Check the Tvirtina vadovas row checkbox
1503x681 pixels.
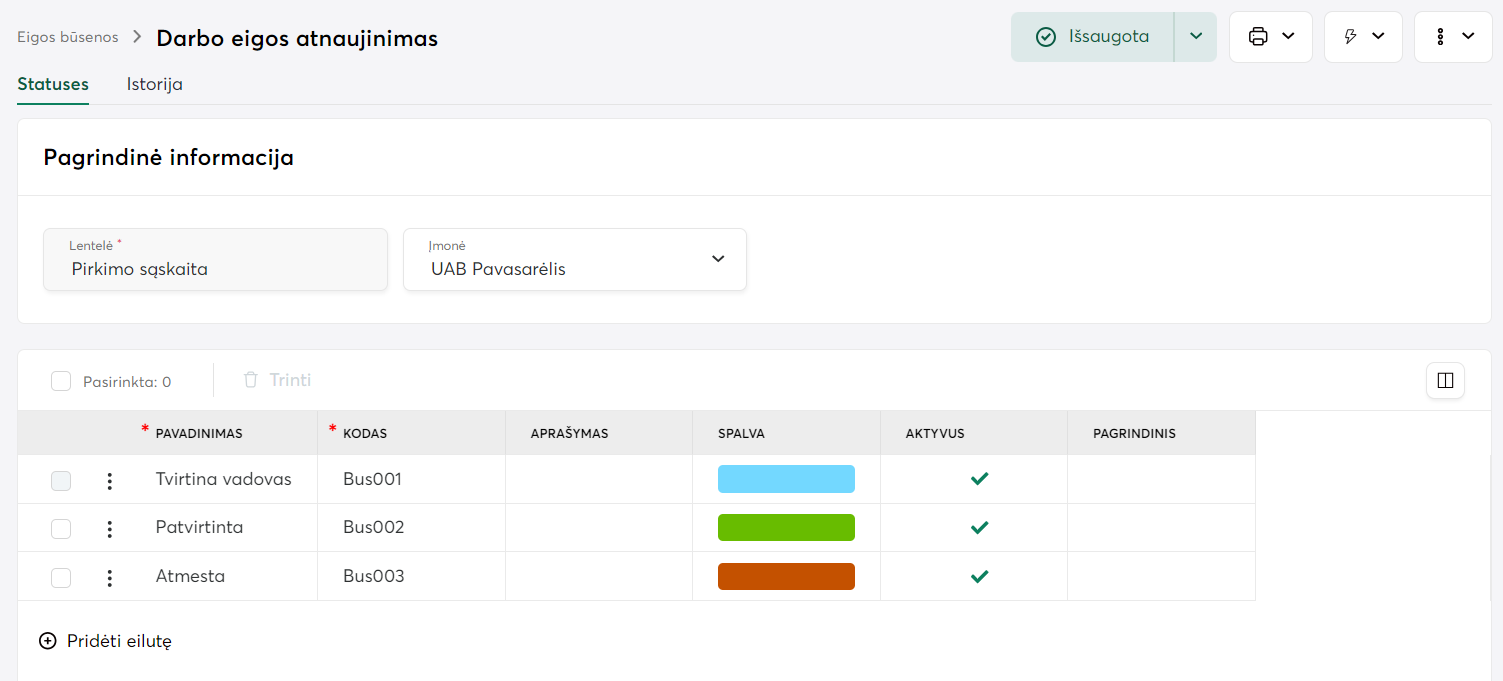pos(61,481)
